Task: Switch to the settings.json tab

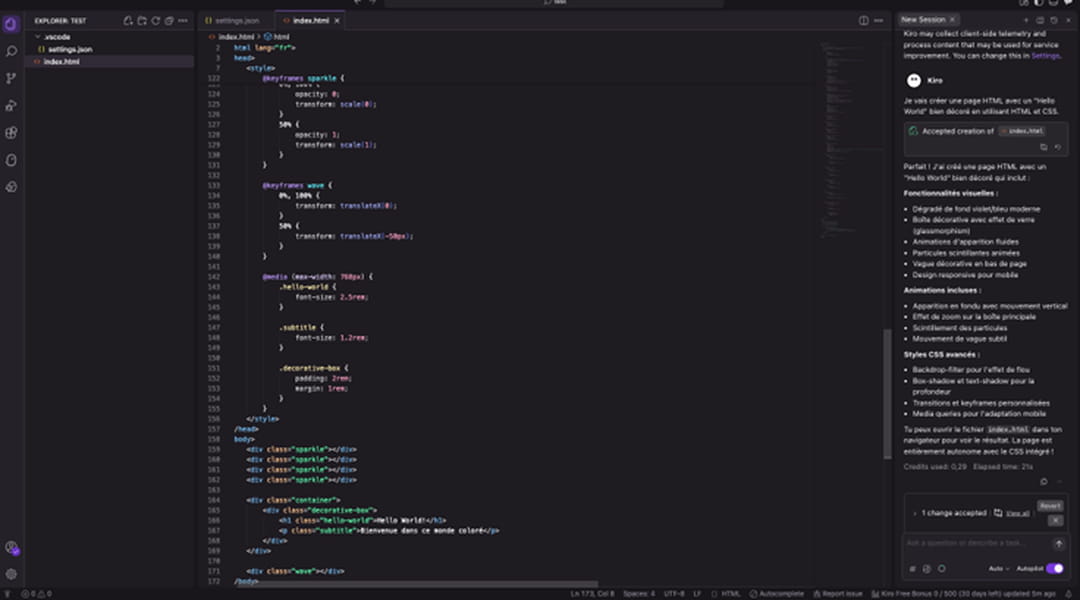Action: click(233, 20)
